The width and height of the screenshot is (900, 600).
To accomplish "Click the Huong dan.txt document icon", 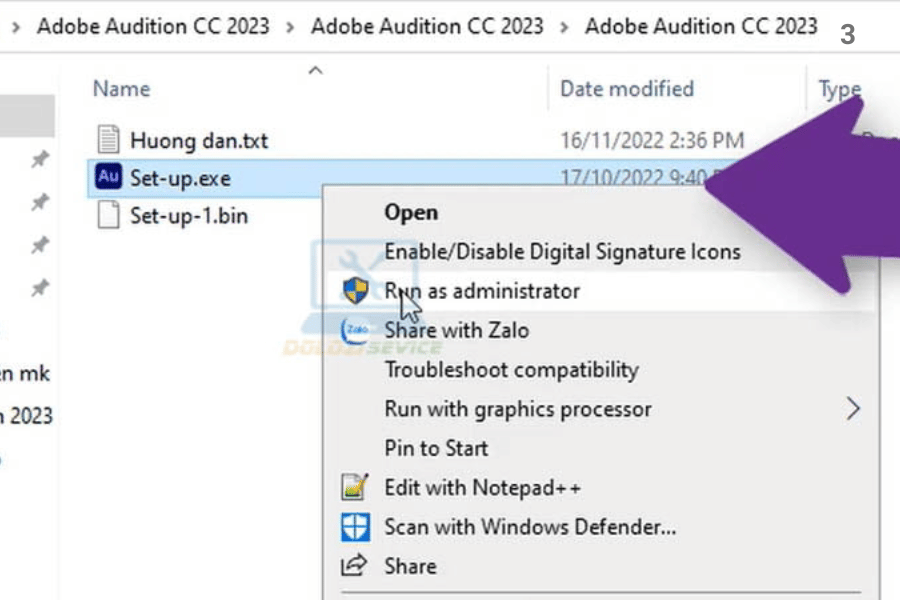I will pos(109,140).
